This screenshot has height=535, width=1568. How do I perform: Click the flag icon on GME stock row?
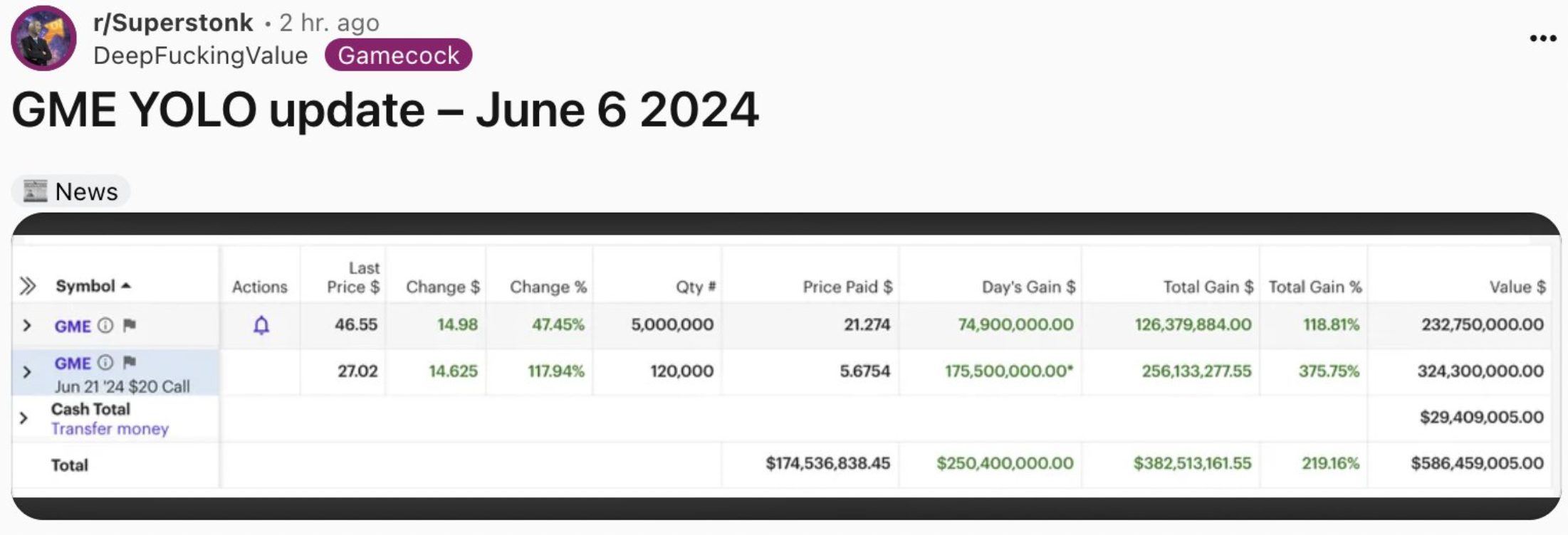click(129, 325)
